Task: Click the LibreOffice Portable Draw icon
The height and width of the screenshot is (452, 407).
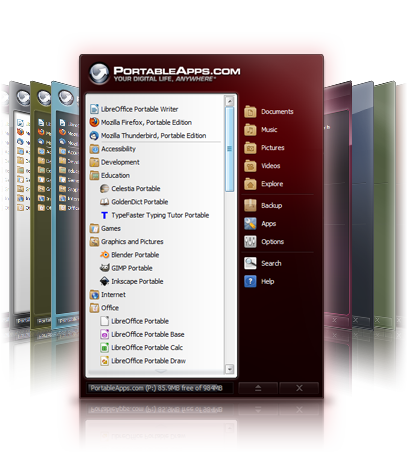Action: click(105, 361)
